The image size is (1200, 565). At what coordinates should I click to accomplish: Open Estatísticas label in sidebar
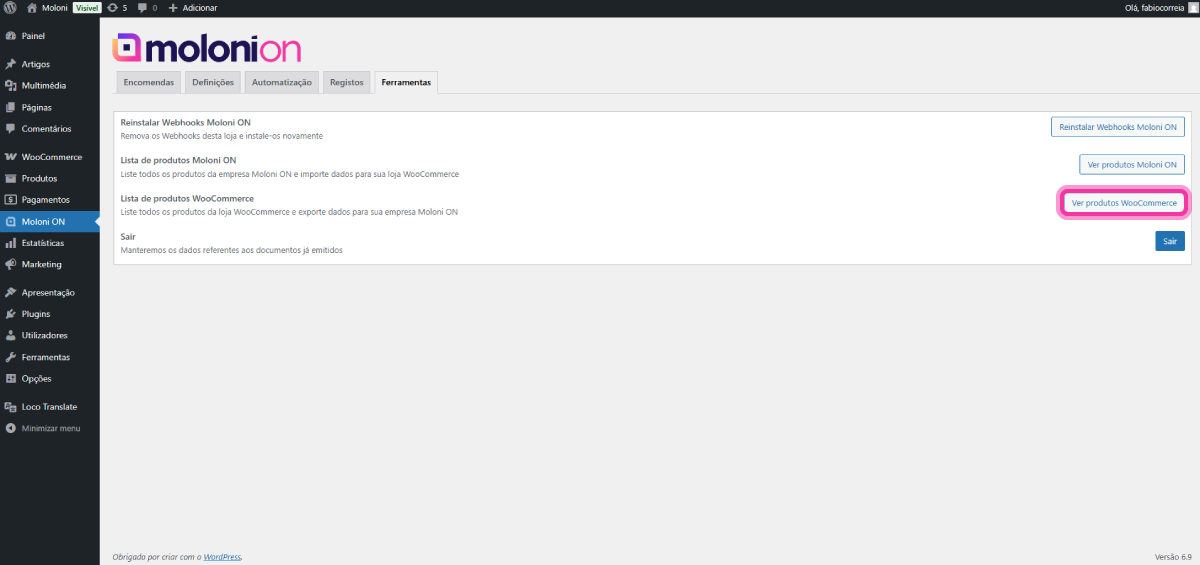[43, 243]
